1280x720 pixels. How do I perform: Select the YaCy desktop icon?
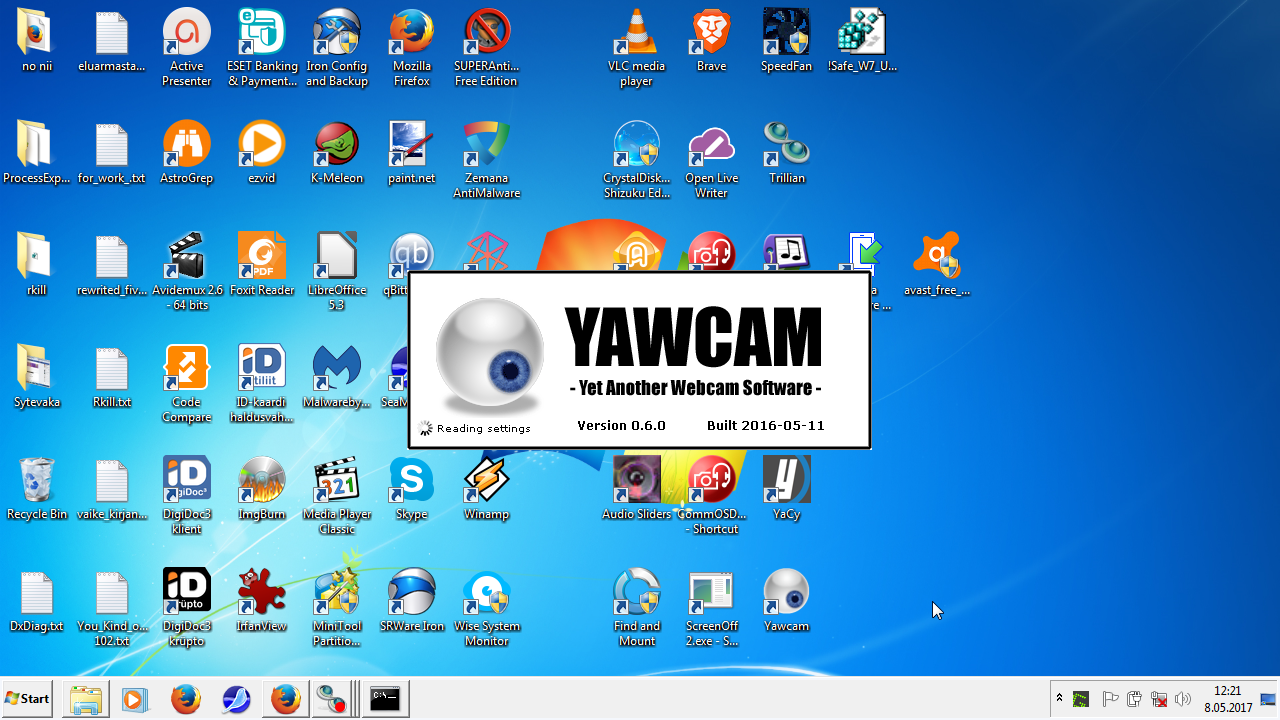pyautogui.click(x=786, y=489)
